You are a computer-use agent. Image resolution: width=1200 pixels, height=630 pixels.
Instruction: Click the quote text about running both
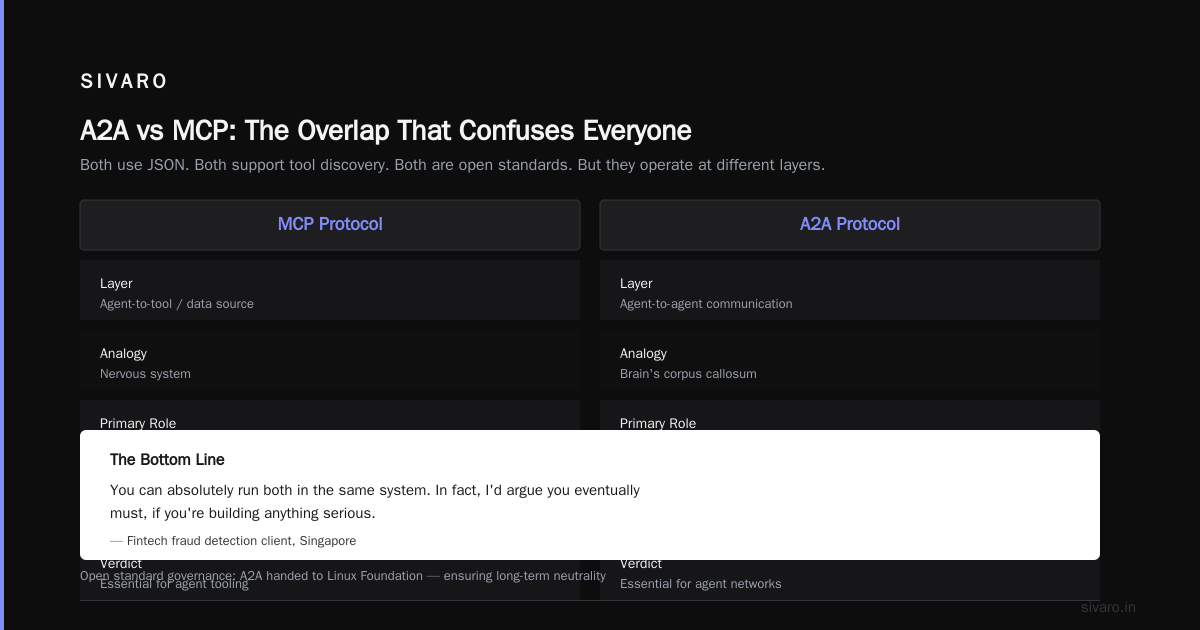point(375,502)
